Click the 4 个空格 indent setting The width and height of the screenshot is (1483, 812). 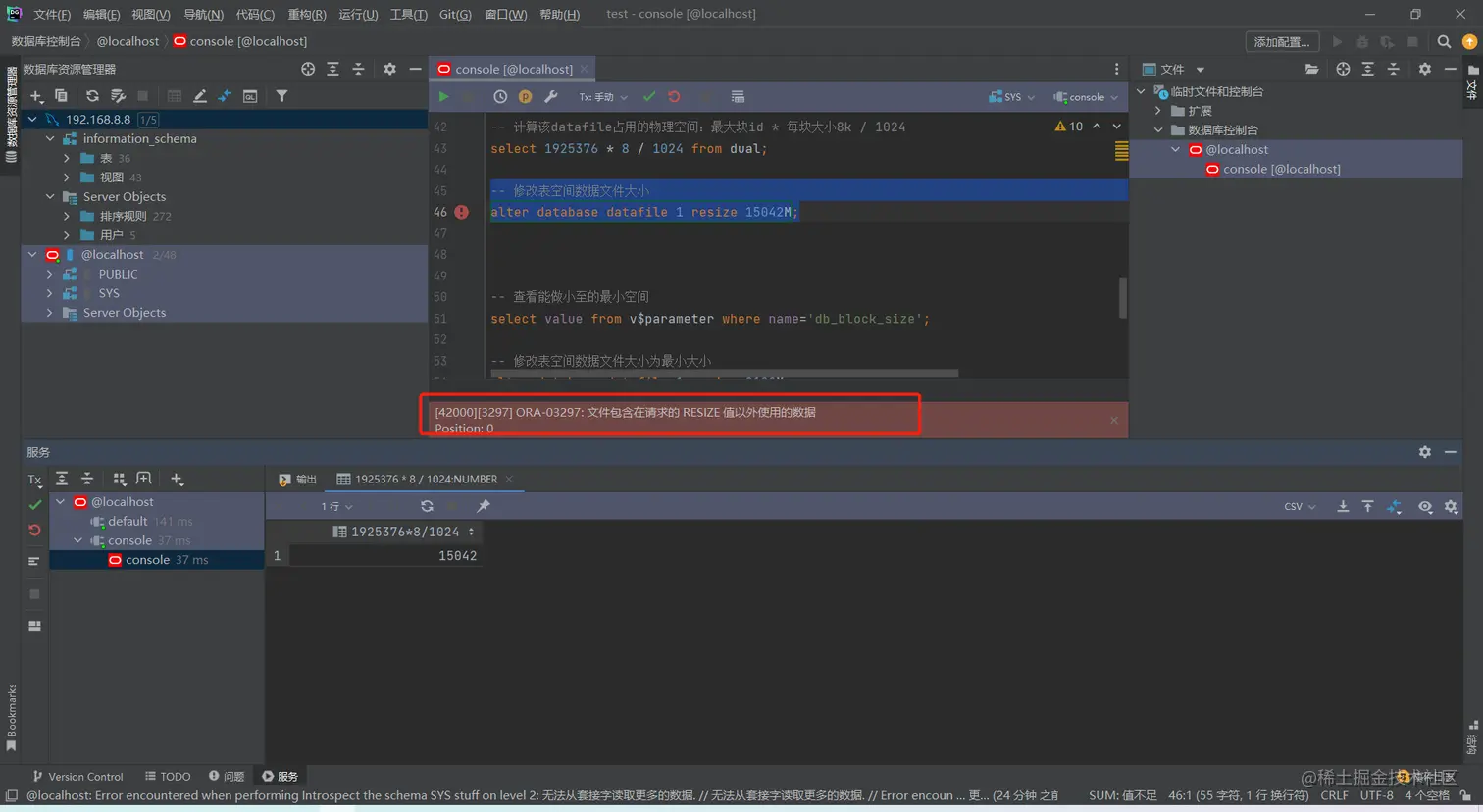coord(1427,795)
